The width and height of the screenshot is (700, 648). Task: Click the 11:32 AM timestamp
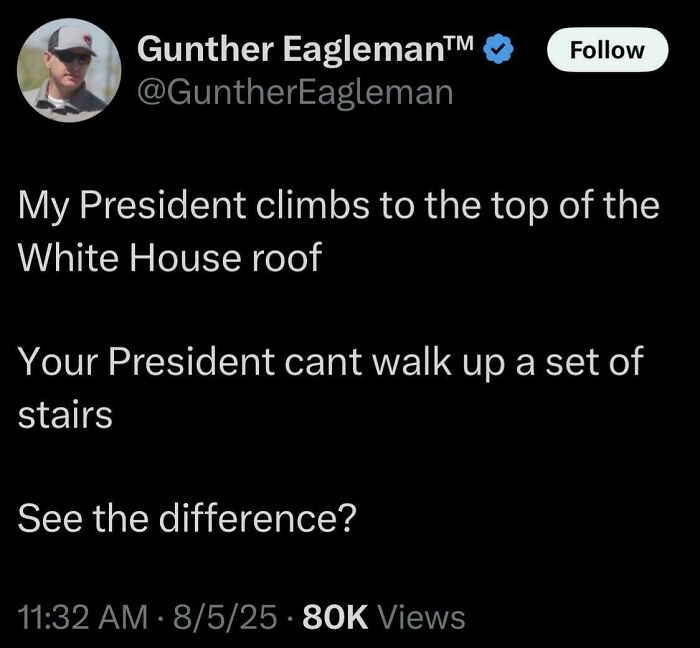point(82,616)
